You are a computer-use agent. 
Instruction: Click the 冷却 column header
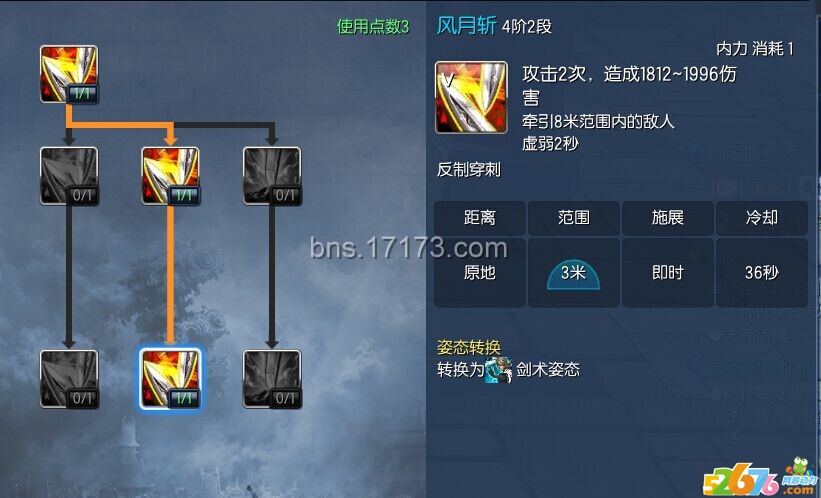[762, 218]
